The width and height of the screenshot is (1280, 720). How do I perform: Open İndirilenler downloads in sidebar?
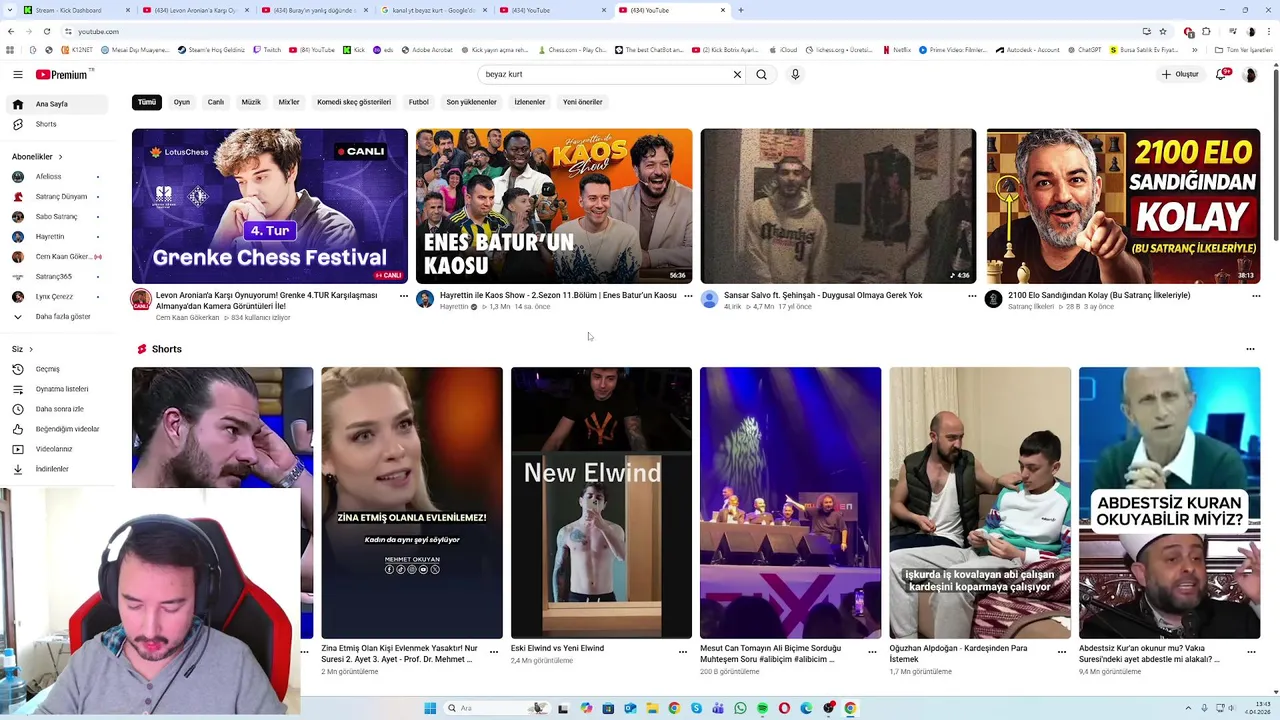pyautogui.click(x=58, y=469)
